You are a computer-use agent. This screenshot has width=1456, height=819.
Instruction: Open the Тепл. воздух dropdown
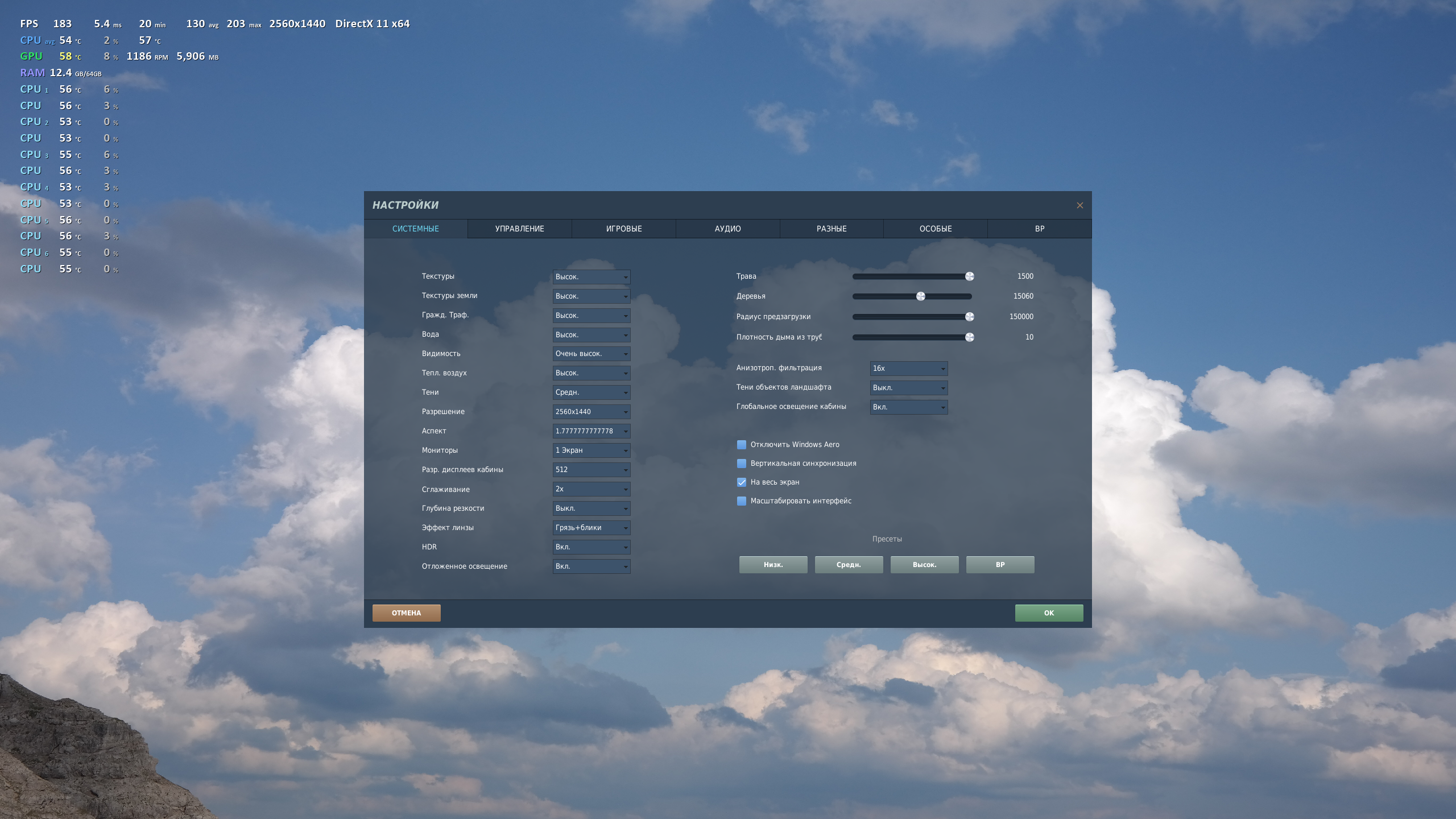pos(591,373)
